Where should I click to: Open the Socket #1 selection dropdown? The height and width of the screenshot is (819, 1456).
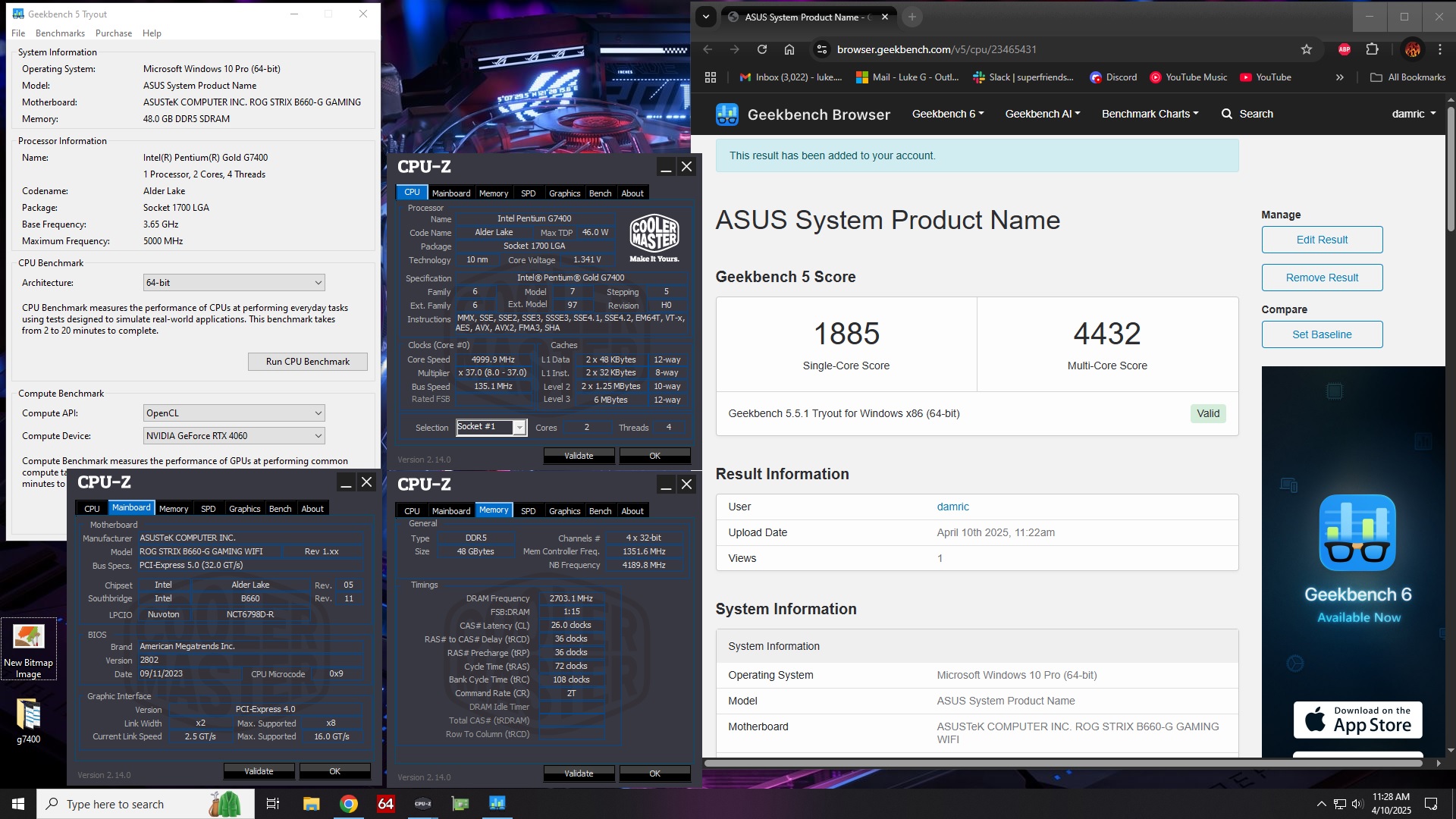coord(491,427)
